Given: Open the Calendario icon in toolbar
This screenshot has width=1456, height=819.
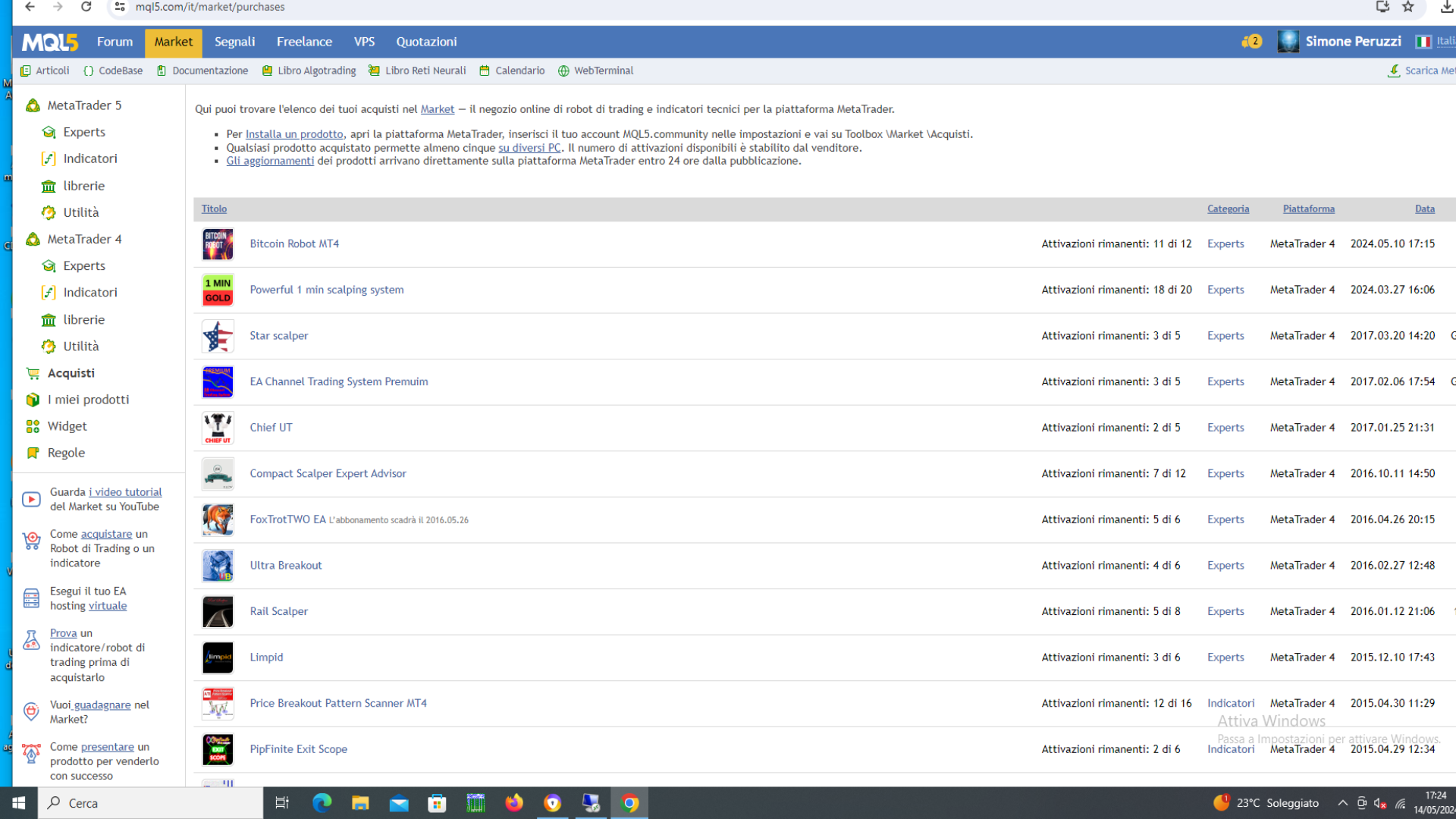Looking at the screenshot, I should (x=485, y=71).
